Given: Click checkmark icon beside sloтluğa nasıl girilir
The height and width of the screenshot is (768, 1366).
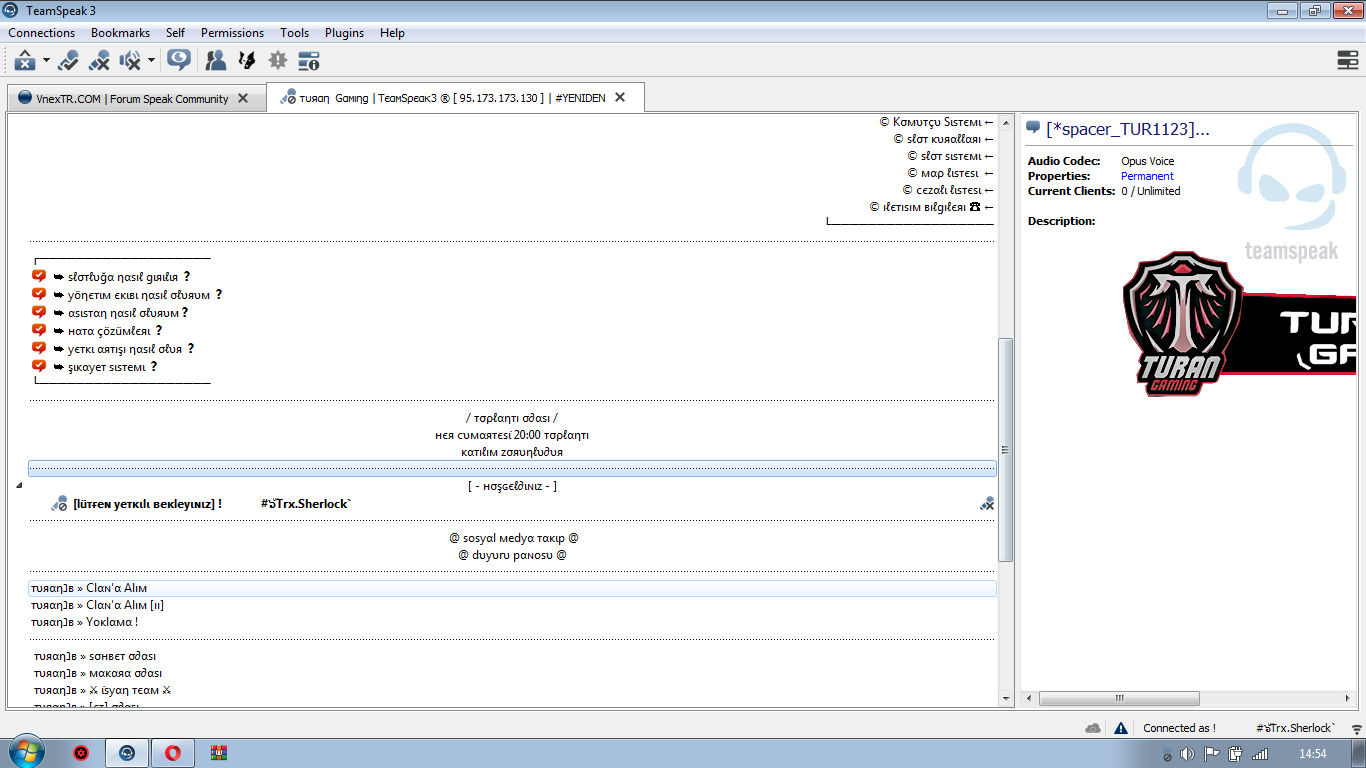Looking at the screenshot, I should point(39,276).
